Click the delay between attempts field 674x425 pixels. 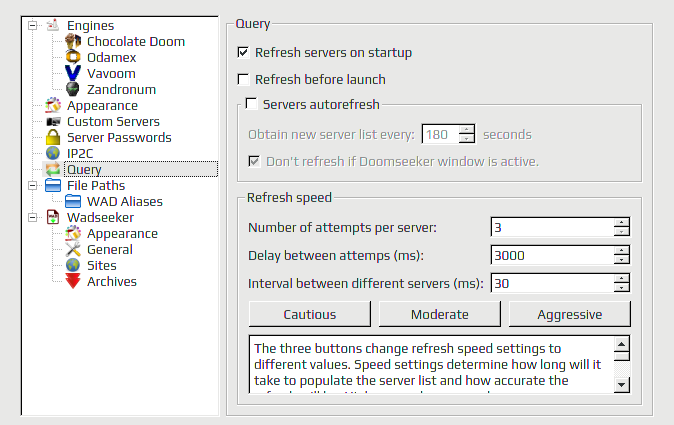coord(552,255)
